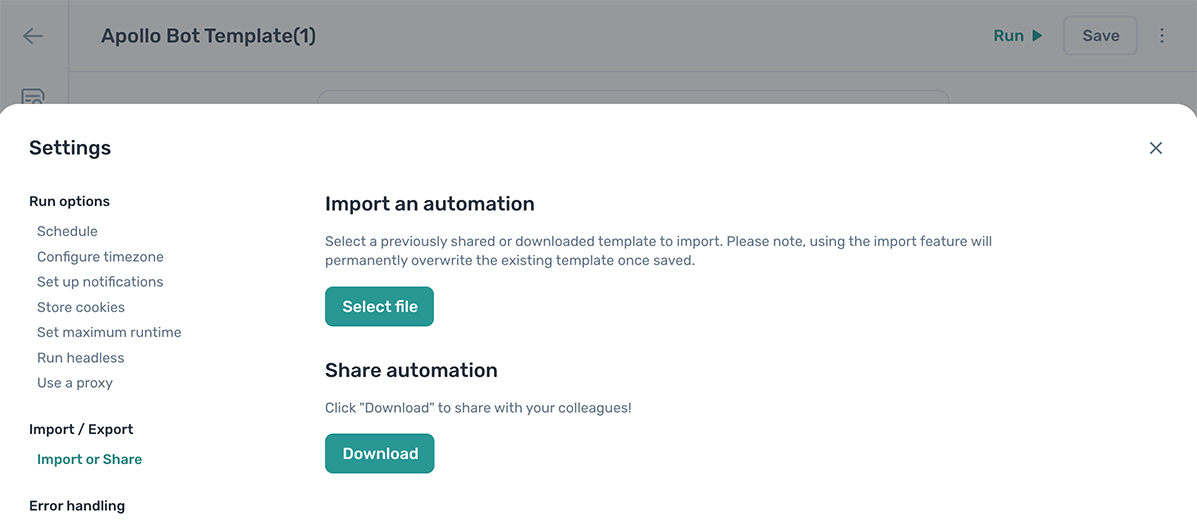Click the Error handling heading
Viewport: 1197px width, 523px height.
[77, 505]
